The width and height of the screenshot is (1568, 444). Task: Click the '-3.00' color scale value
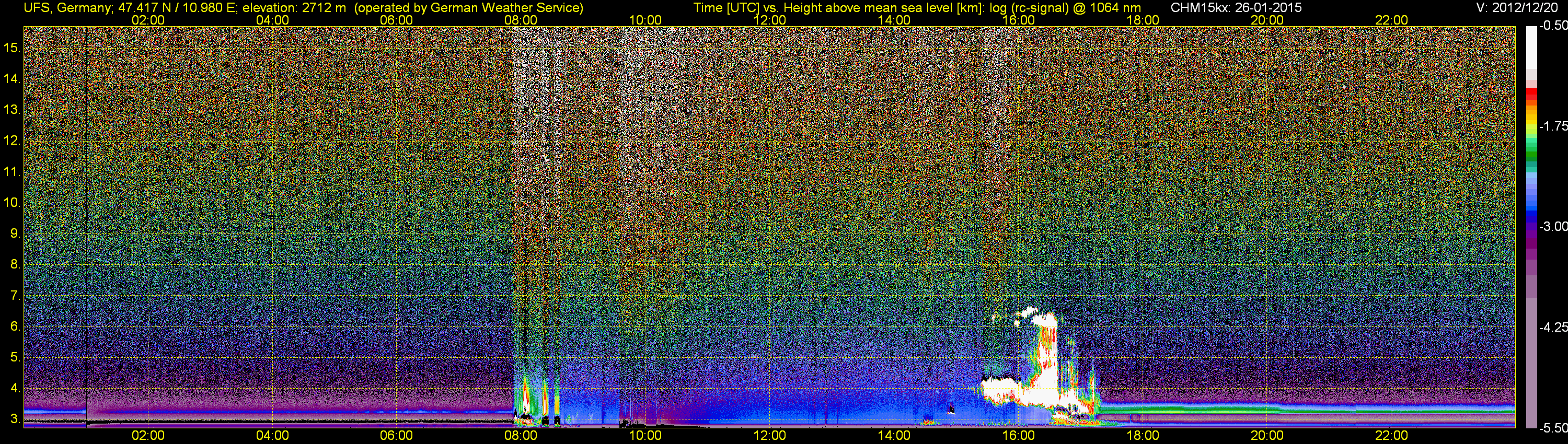coord(1553,227)
